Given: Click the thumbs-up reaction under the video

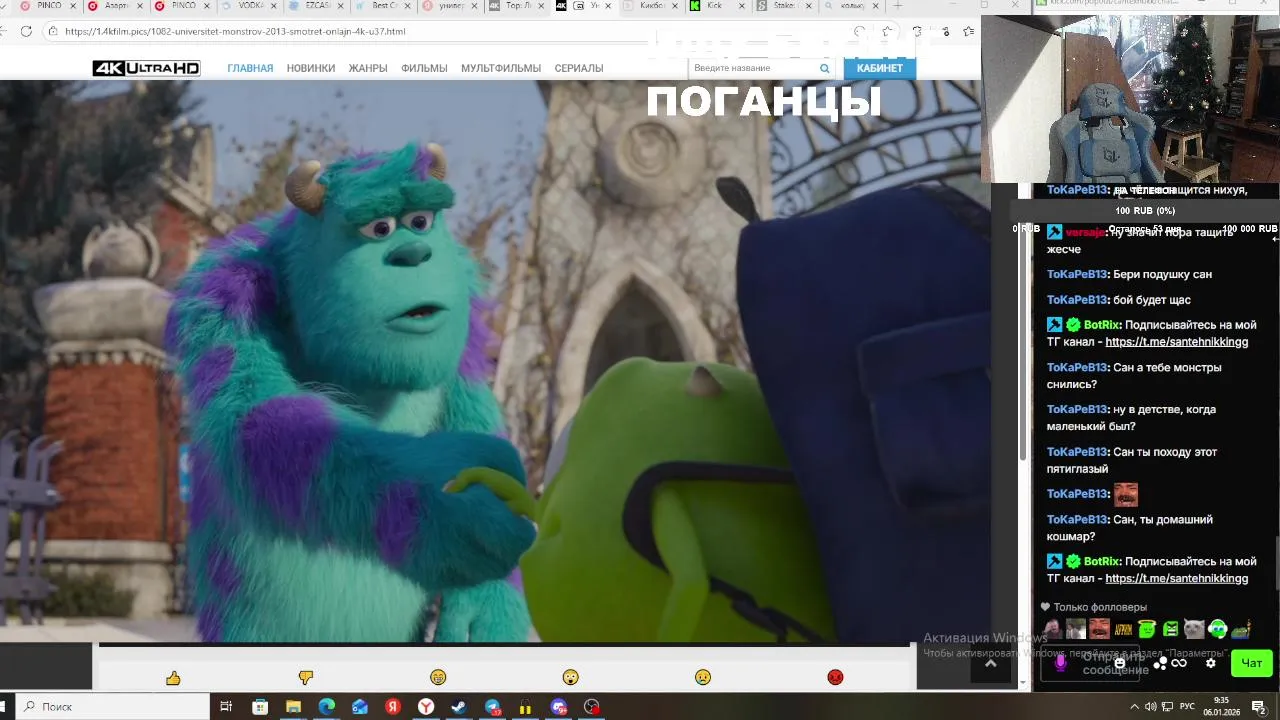Looking at the screenshot, I should click(x=173, y=678).
